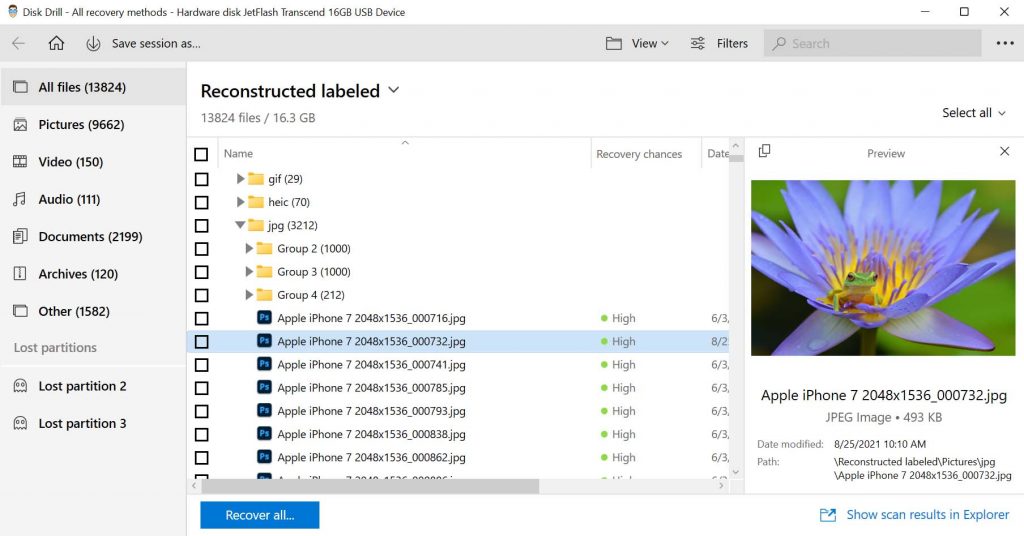This screenshot has height=536, width=1024.
Task: Open the View dropdown menu
Action: coord(637,43)
